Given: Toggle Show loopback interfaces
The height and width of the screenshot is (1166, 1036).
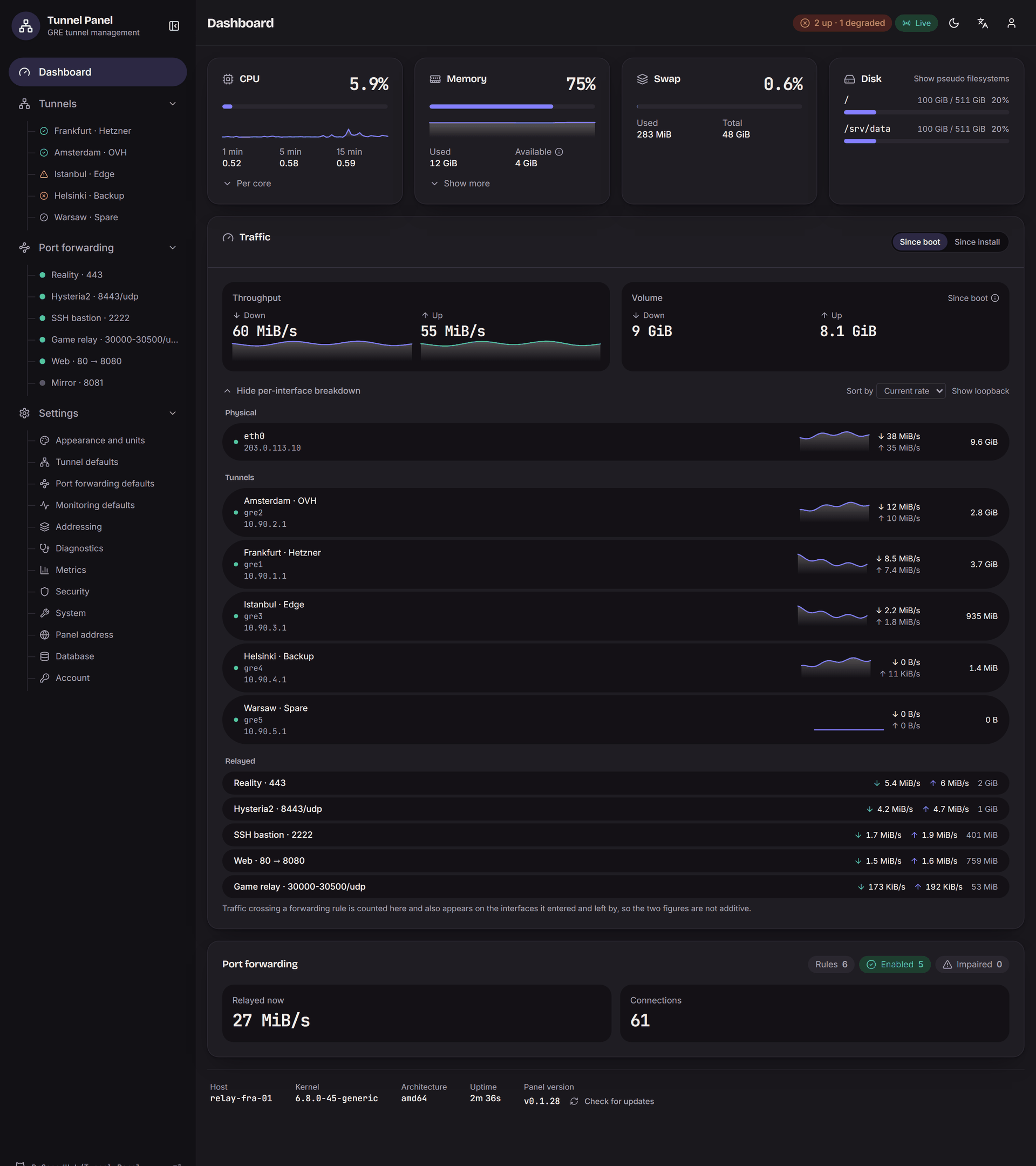Looking at the screenshot, I should click(980, 391).
